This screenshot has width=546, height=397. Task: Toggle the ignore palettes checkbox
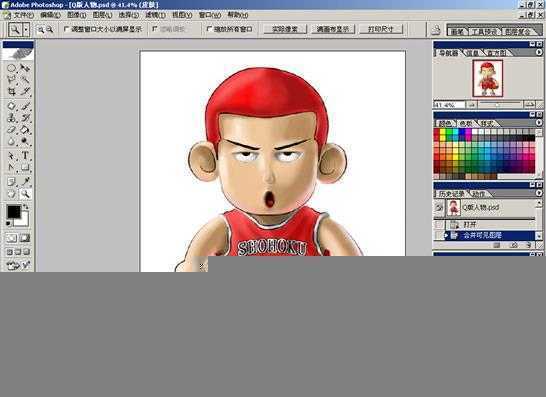pos(155,29)
